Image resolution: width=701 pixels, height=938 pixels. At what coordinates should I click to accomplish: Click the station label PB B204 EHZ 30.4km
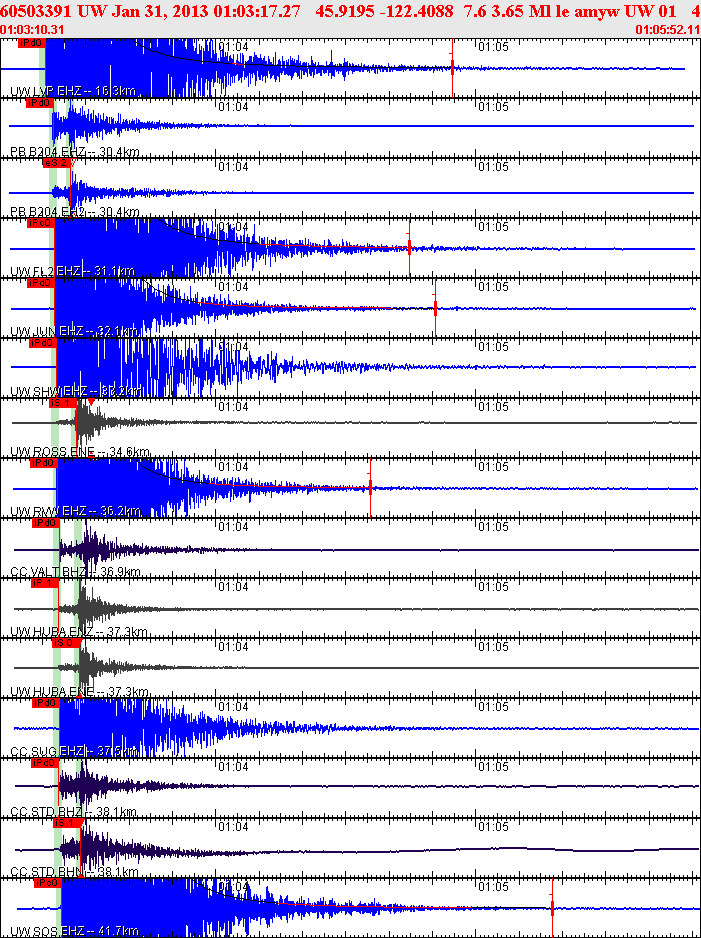pyautogui.click(x=75, y=152)
